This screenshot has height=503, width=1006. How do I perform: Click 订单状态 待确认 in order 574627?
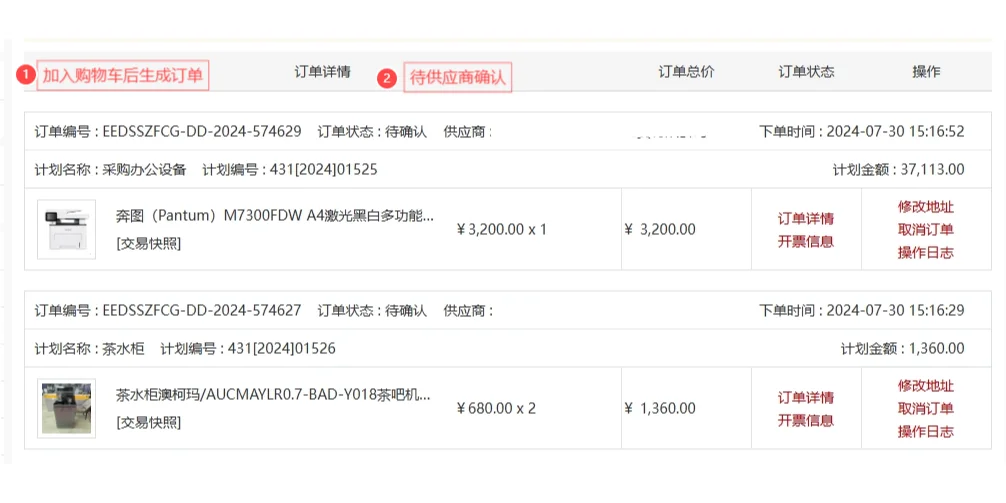(x=372, y=311)
